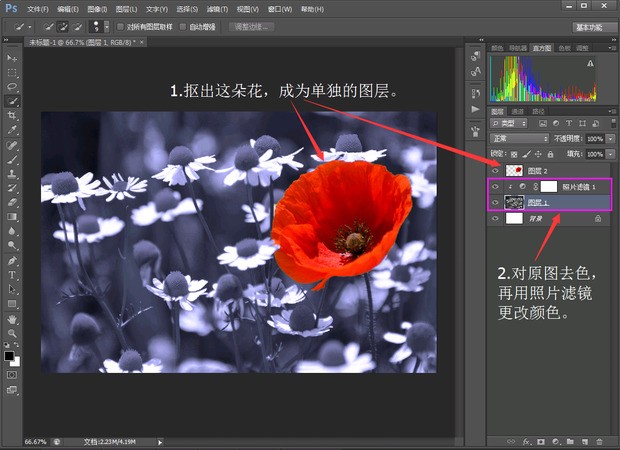
Task: Click the 调整边缘 button
Action: pos(251,27)
